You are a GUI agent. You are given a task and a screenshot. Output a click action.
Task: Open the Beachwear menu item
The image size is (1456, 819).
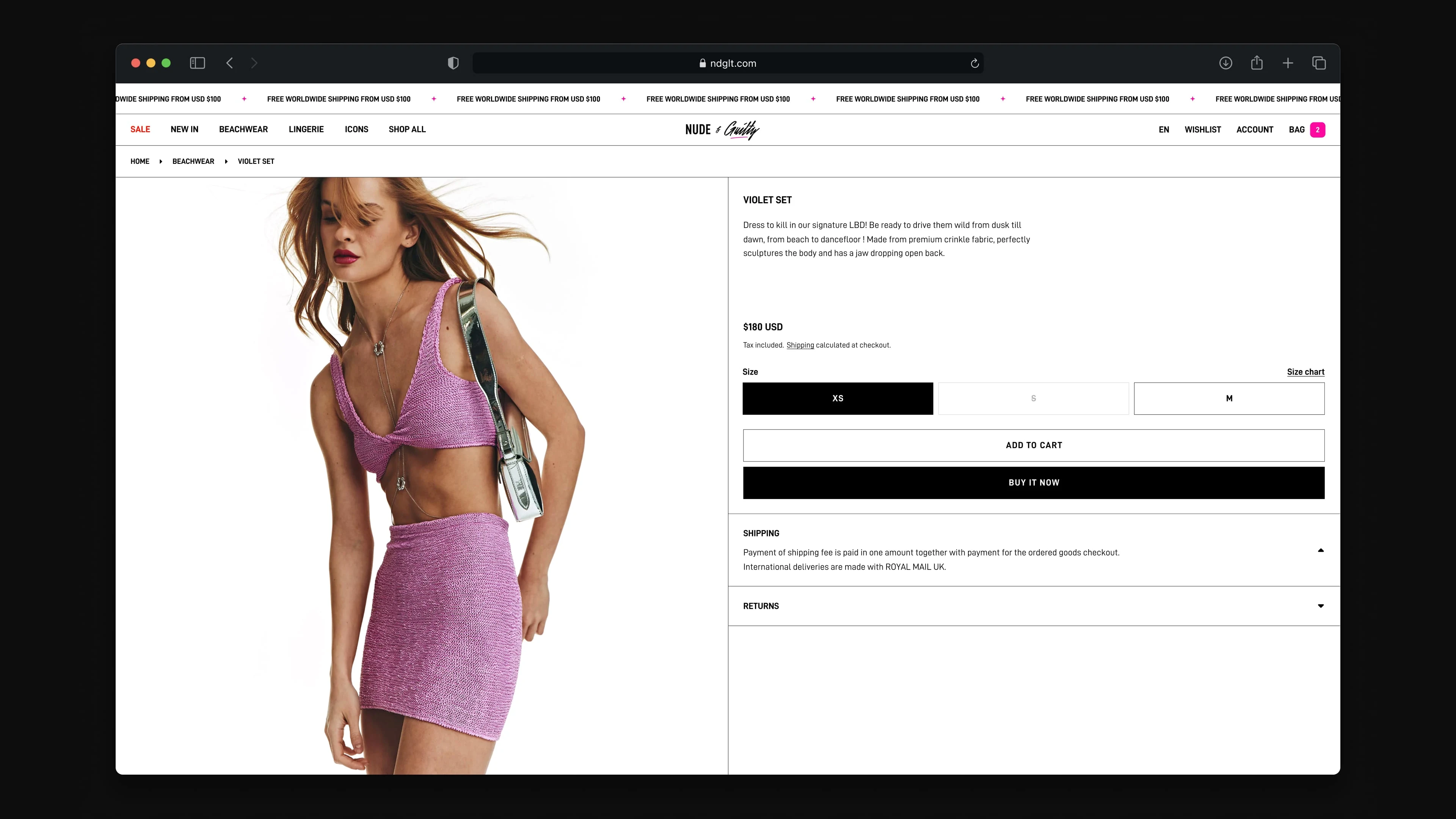click(243, 129)
